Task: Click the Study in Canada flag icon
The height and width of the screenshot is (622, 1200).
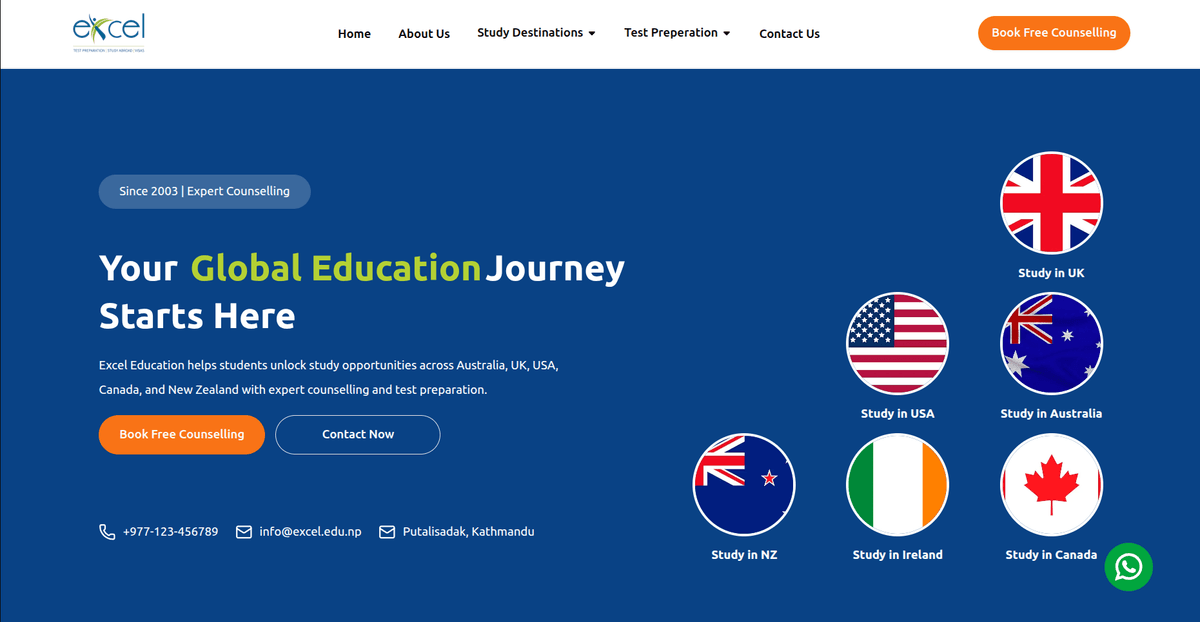Action: pyautogui.click(x=1051, y=485)
